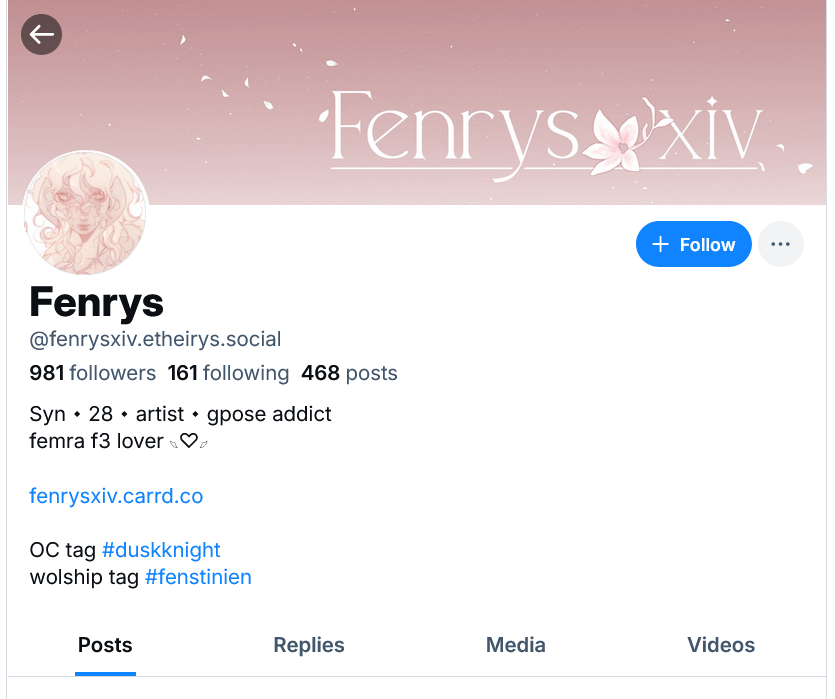Screen dimensions: 835x699
Task: Click the heart emoji in the bio
Action: click(x=189, y=441)
